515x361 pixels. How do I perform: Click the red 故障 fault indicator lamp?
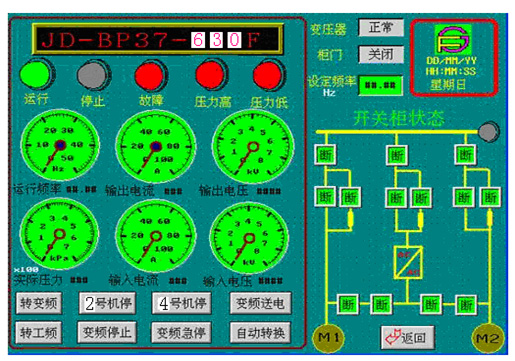[151, 76]
